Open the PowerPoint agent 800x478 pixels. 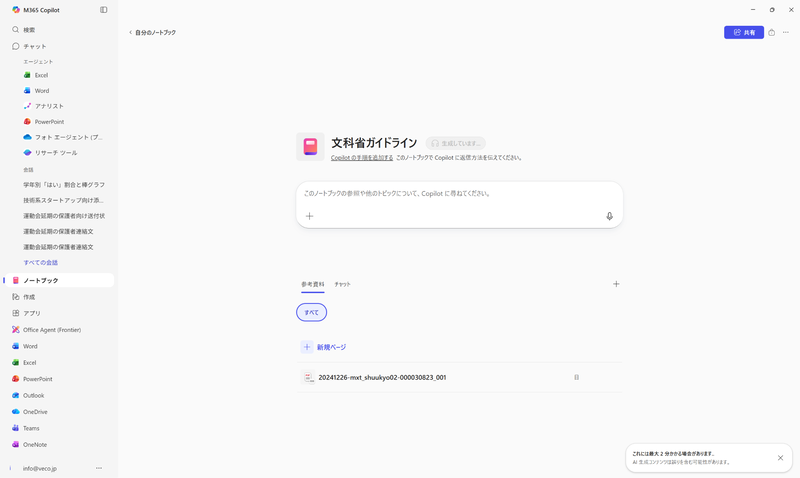click(64, 121)
